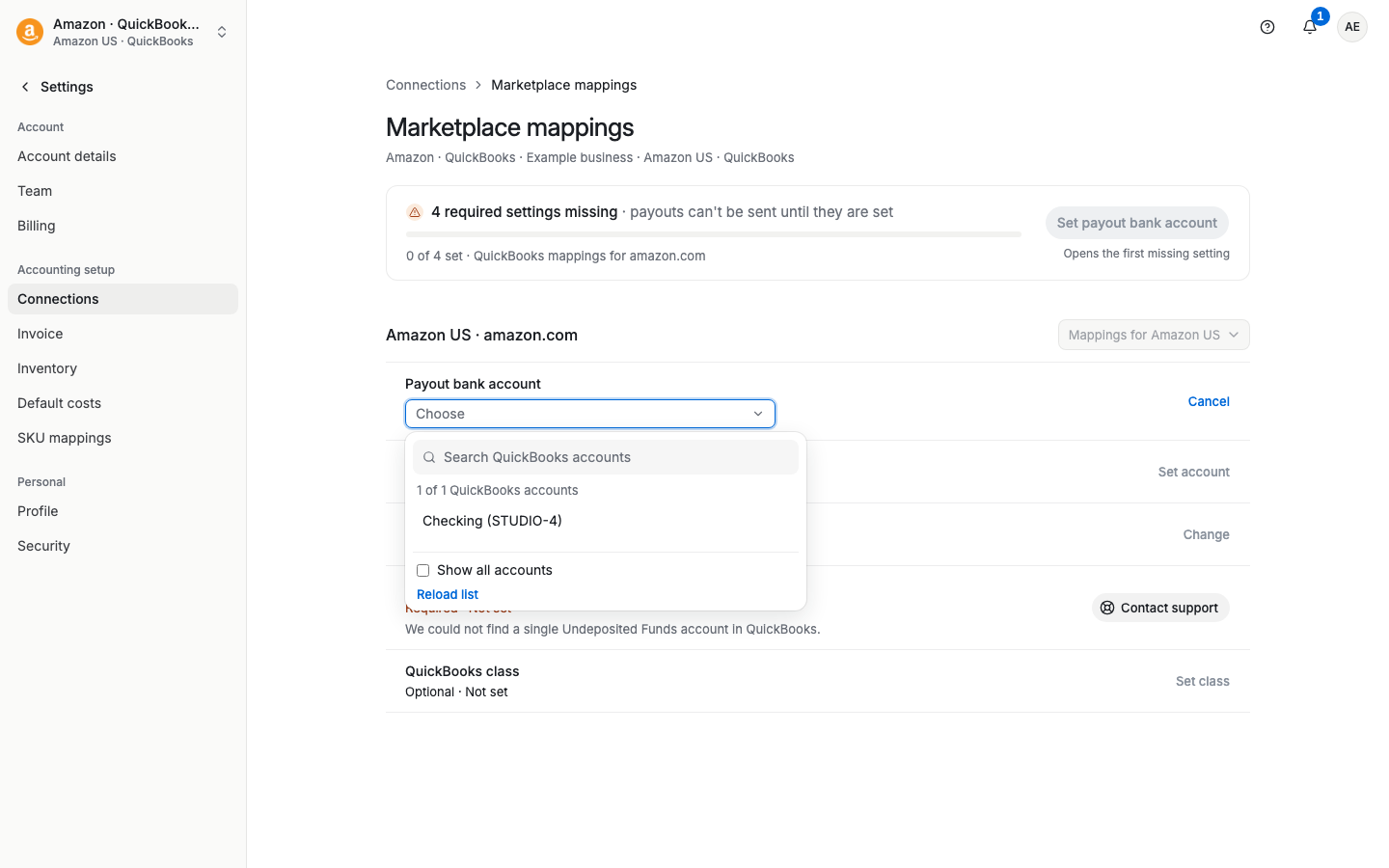Open the help question mark icon
This screenshot has height=868, width=1389.
pos(1267,27)
